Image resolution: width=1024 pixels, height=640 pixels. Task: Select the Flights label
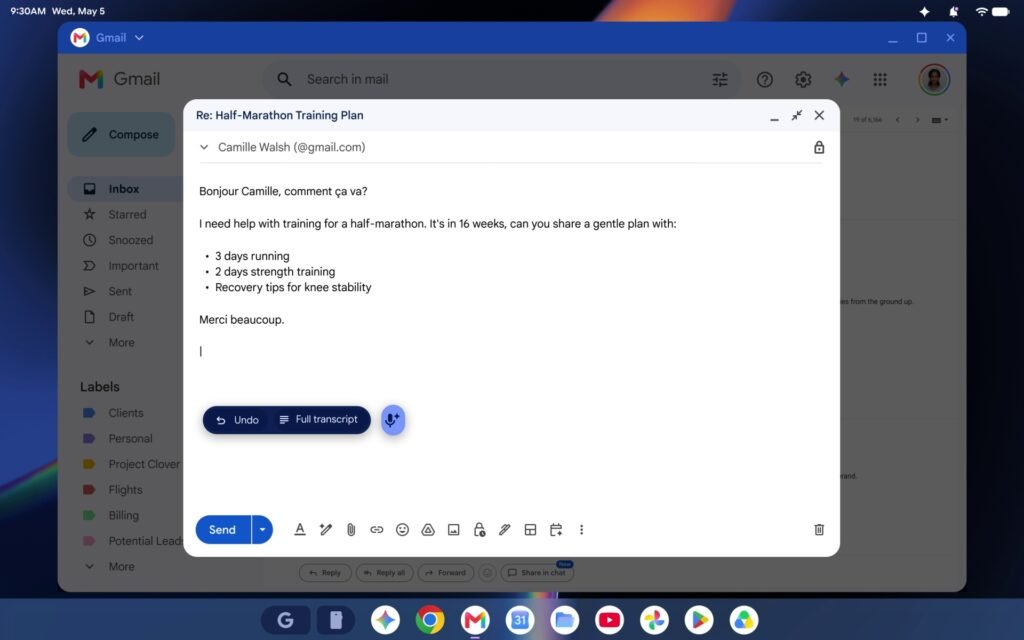(125, 490)
